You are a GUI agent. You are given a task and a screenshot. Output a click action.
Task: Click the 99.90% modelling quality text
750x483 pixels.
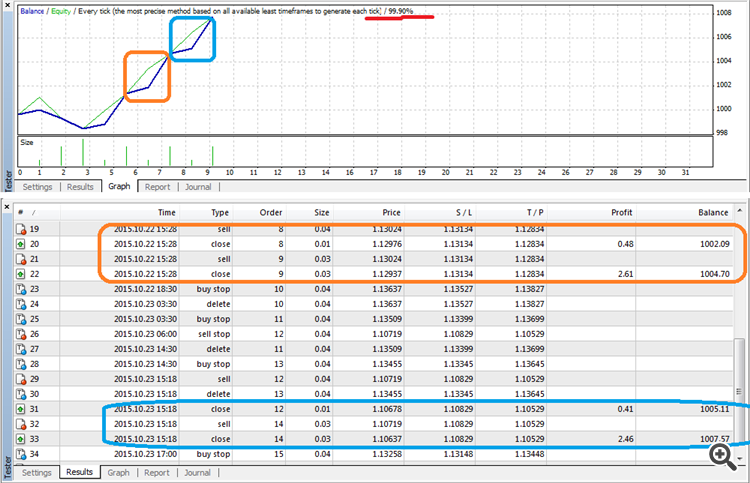pos(400,11)
